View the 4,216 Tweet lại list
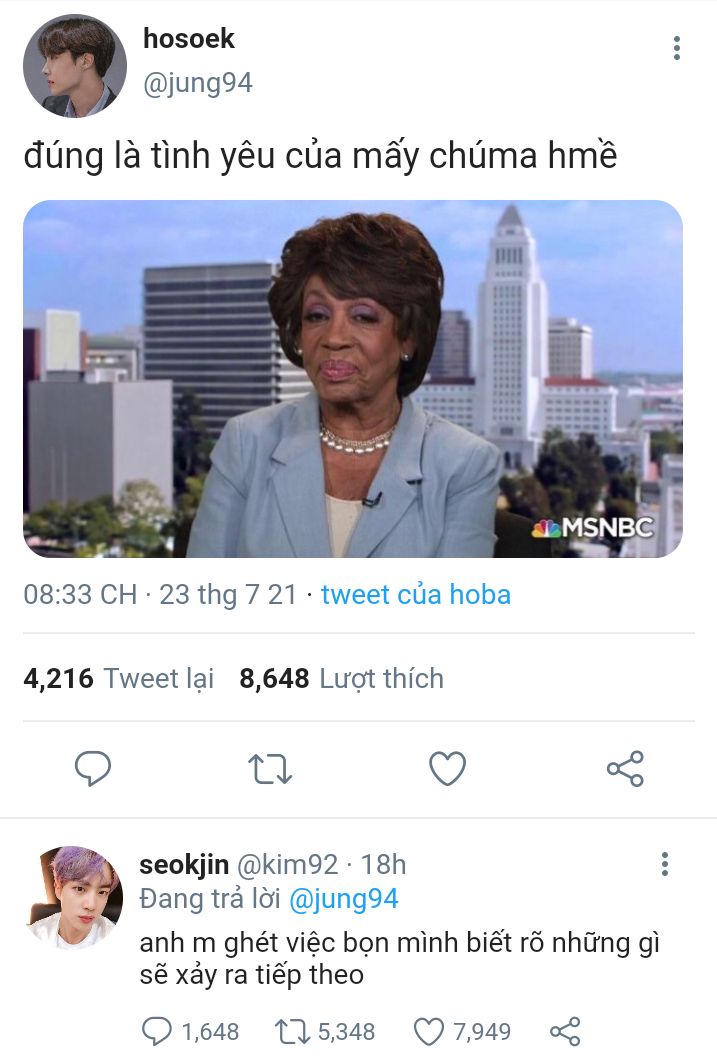Viewport: 717px width, 1057px height. click(119, 678)
